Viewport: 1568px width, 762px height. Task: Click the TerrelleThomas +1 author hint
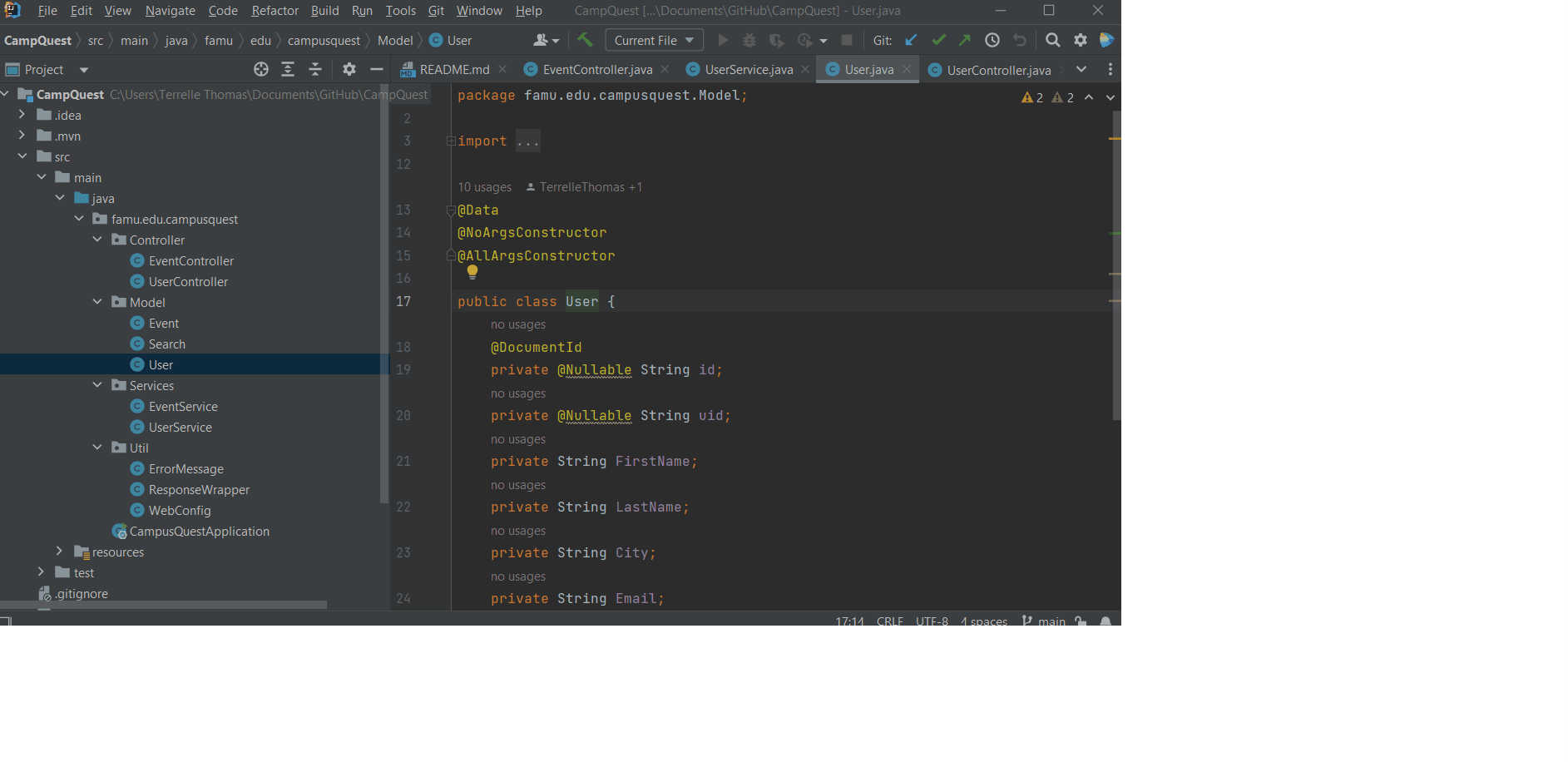point(584,187)
